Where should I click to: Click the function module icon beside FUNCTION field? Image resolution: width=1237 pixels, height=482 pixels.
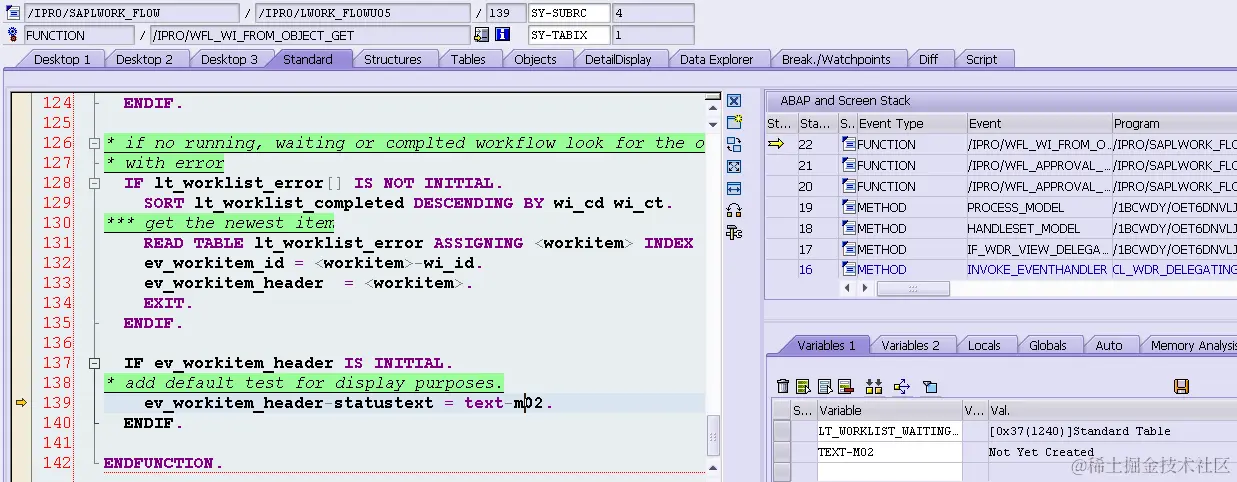[13, 34]
